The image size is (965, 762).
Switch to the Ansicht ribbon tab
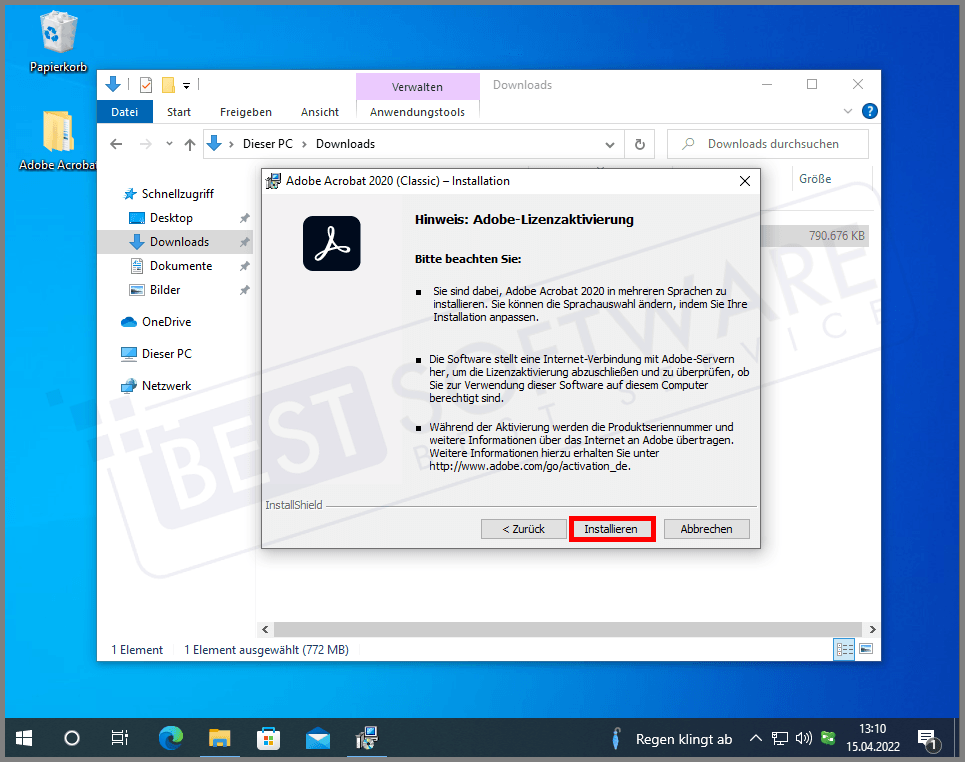tap(319, 111)
